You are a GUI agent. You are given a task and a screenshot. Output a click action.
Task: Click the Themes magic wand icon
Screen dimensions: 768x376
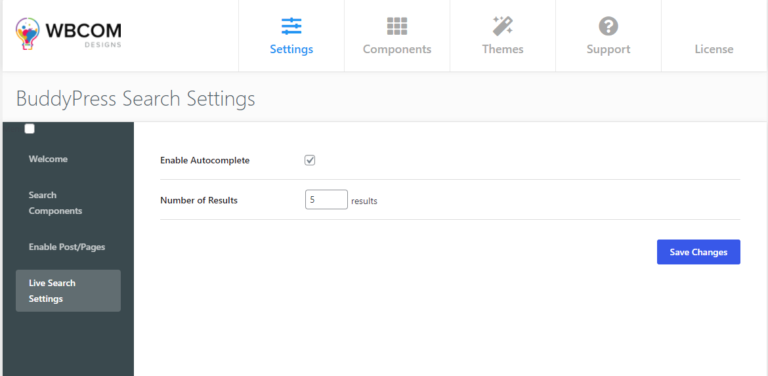(x=503, y=26)
